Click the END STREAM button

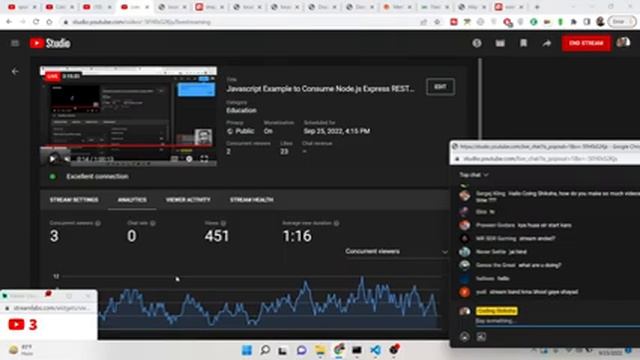586,43
